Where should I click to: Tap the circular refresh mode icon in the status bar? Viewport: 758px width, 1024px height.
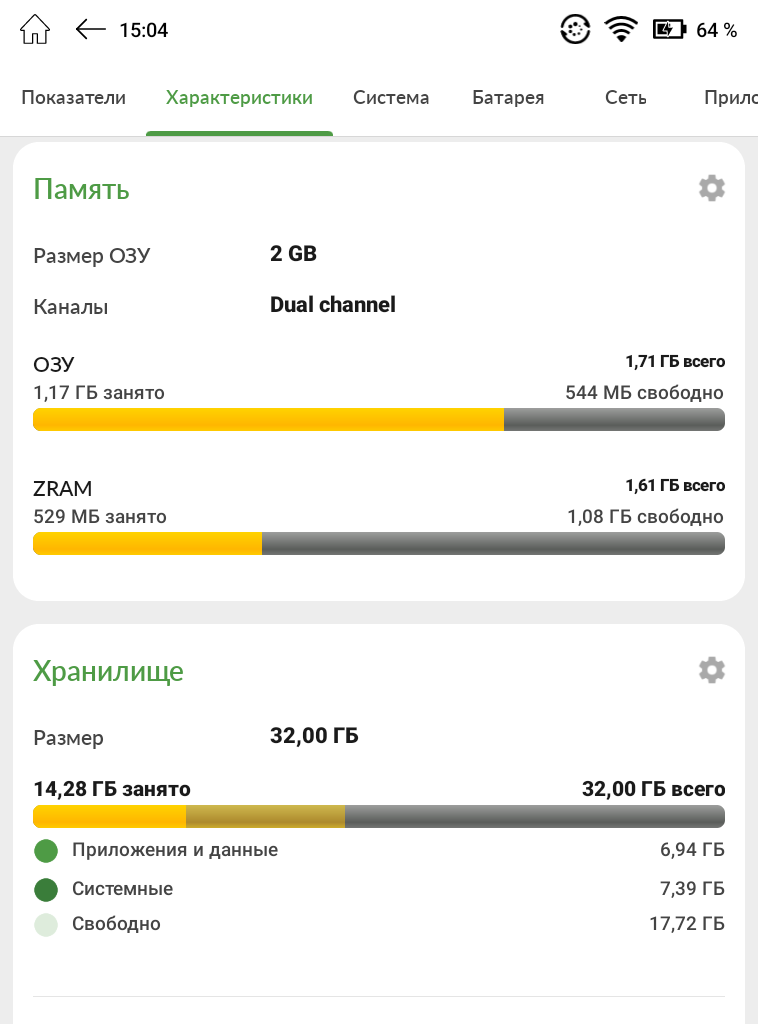point(575,30)
